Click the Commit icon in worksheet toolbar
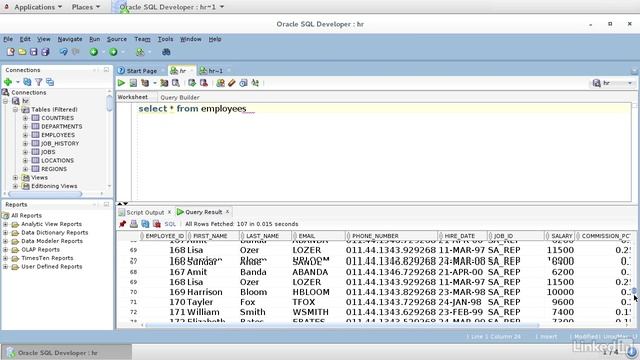 click(192, 83)
